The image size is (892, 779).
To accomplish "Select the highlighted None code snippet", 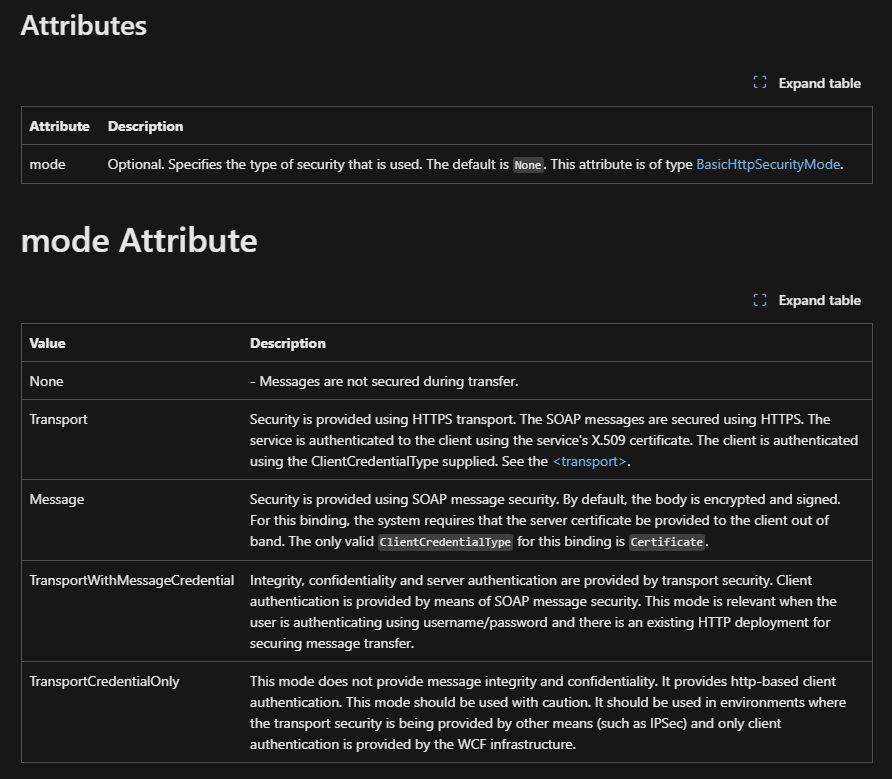I will tap(528, 165).
